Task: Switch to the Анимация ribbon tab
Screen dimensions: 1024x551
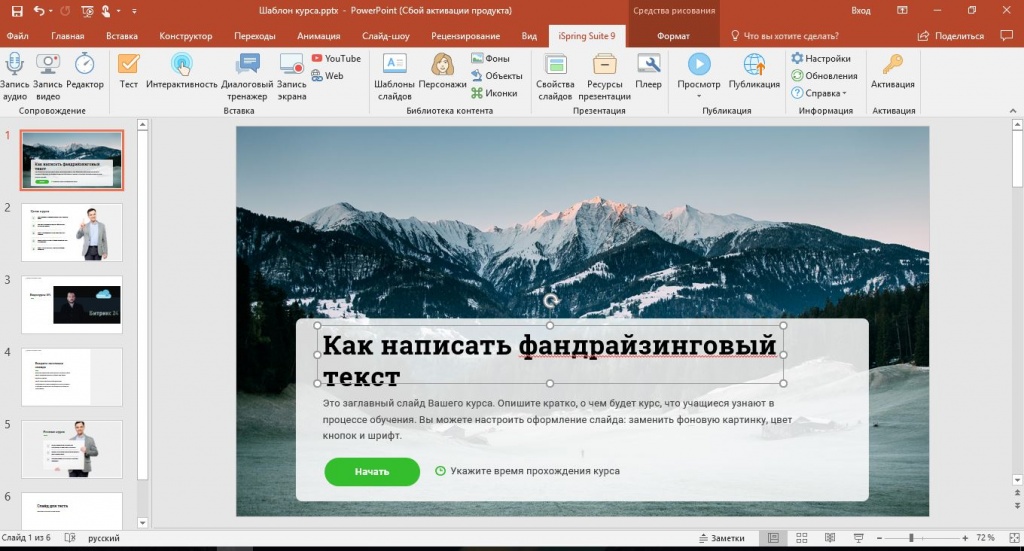Action: coord(318,36)
